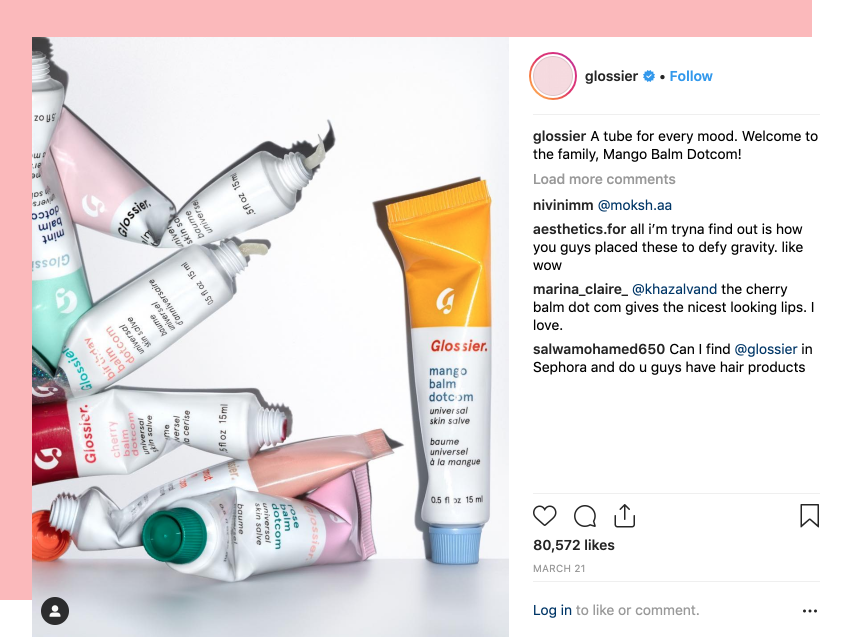Open comments with the speech bubble icon

coord(585,516)
